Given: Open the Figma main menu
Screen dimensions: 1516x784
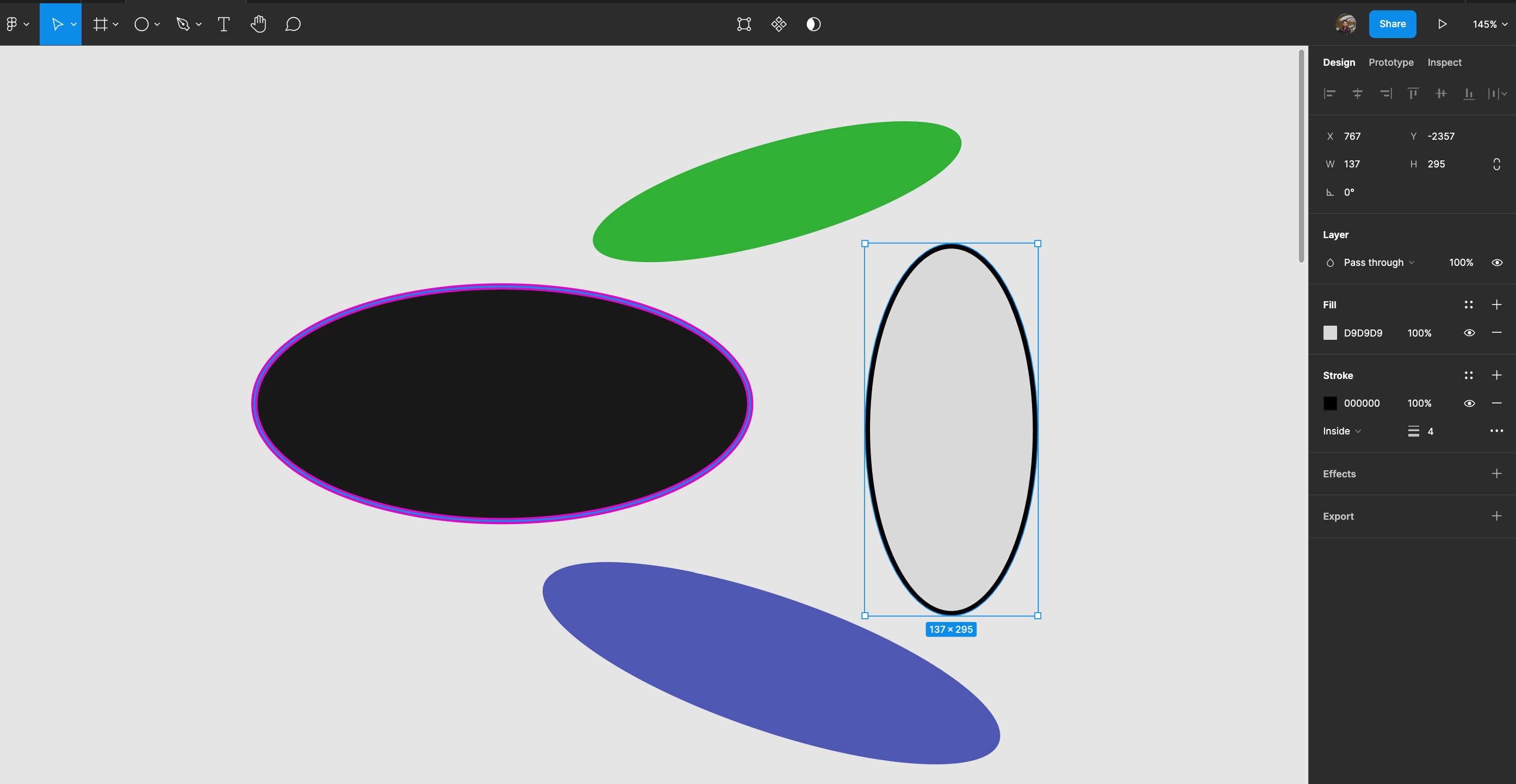Looking at the screenshot, I should [13, 24].
